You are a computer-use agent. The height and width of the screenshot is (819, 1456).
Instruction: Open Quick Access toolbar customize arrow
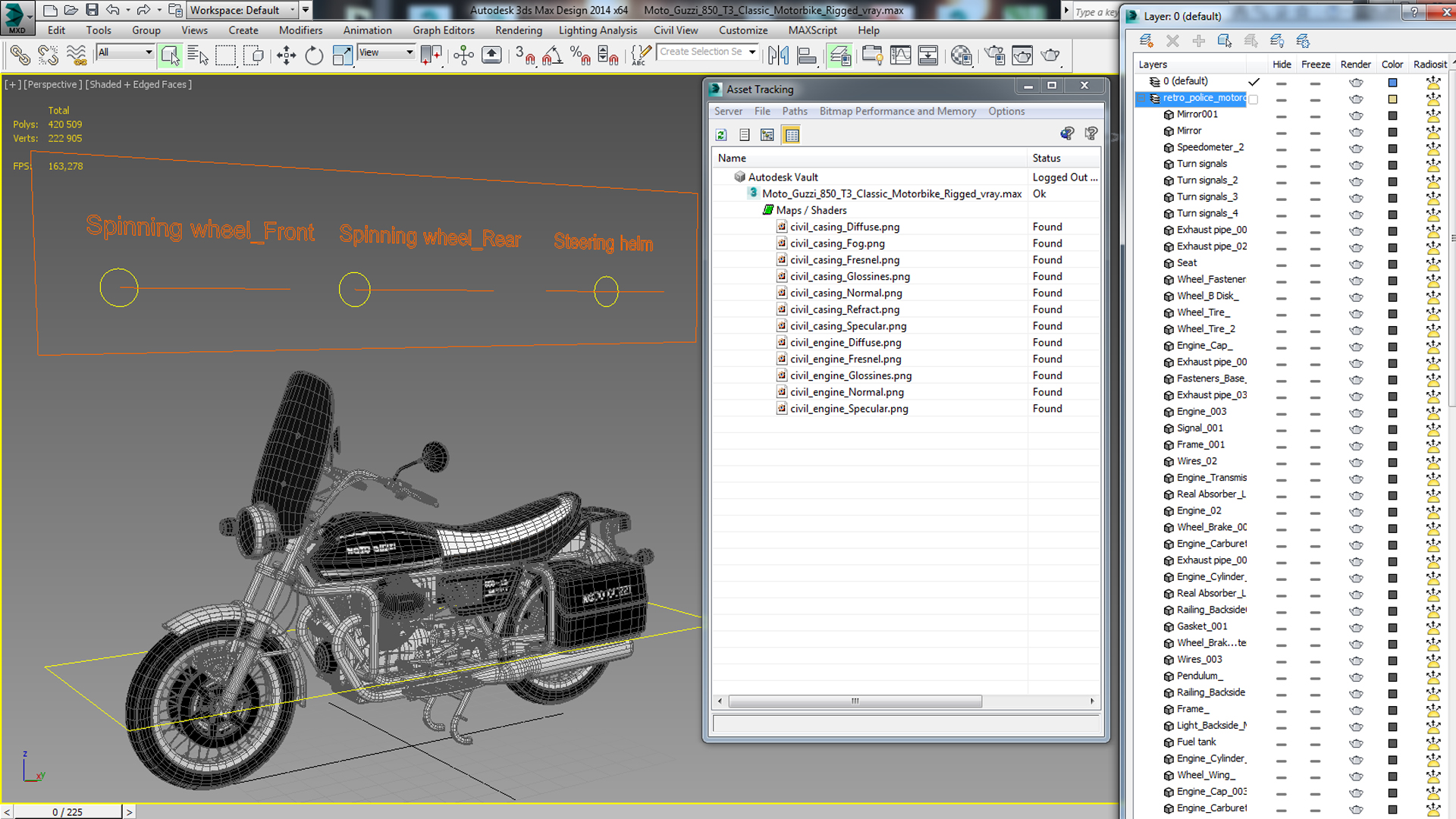tap(306, 10)
